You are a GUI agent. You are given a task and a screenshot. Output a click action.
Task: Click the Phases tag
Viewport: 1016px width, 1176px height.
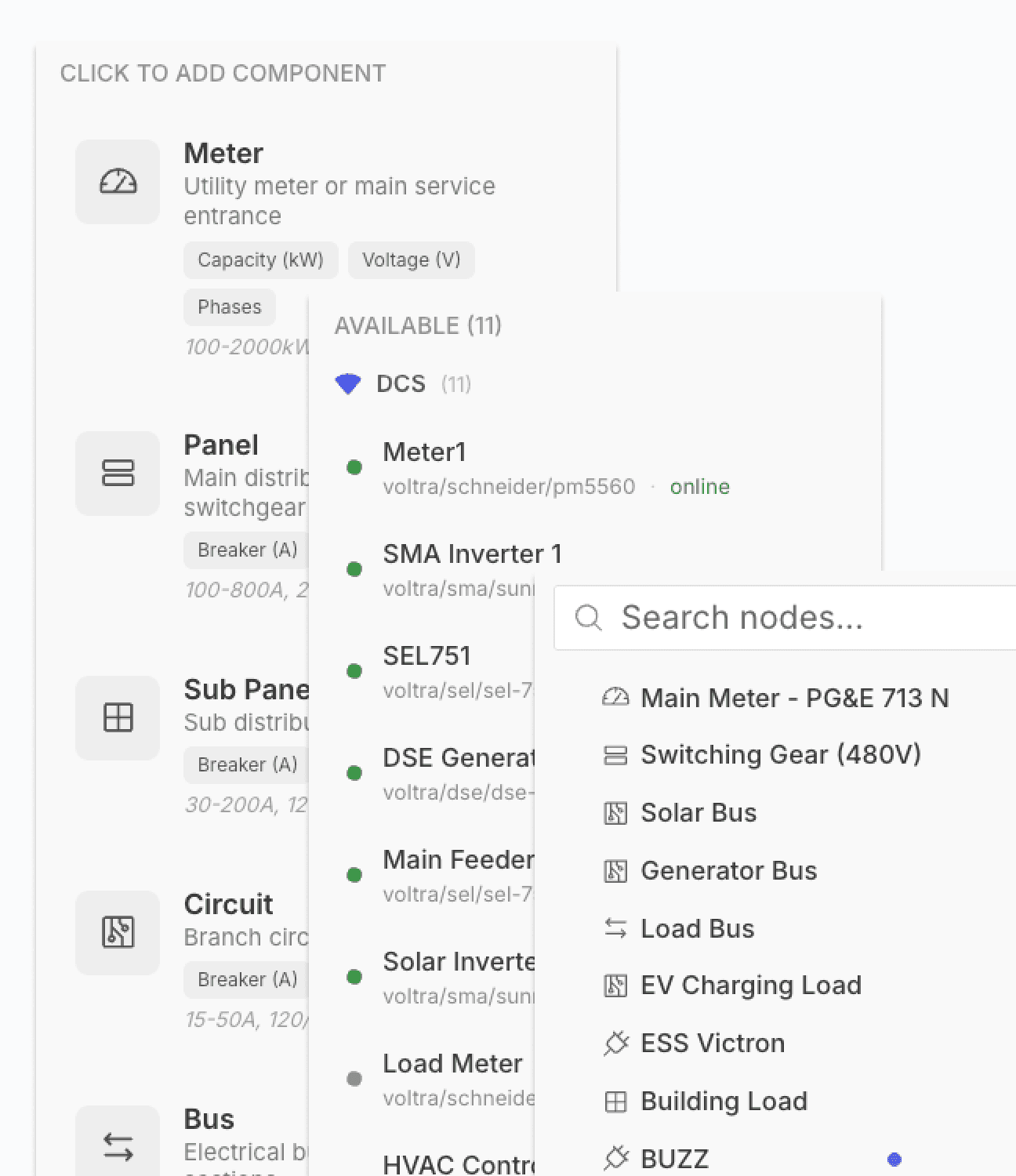pyautogui.click(x=229, y=307)
